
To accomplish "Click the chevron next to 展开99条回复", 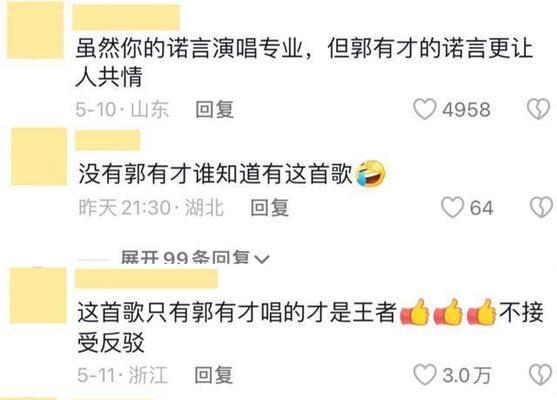I will [x=262, y=259].
